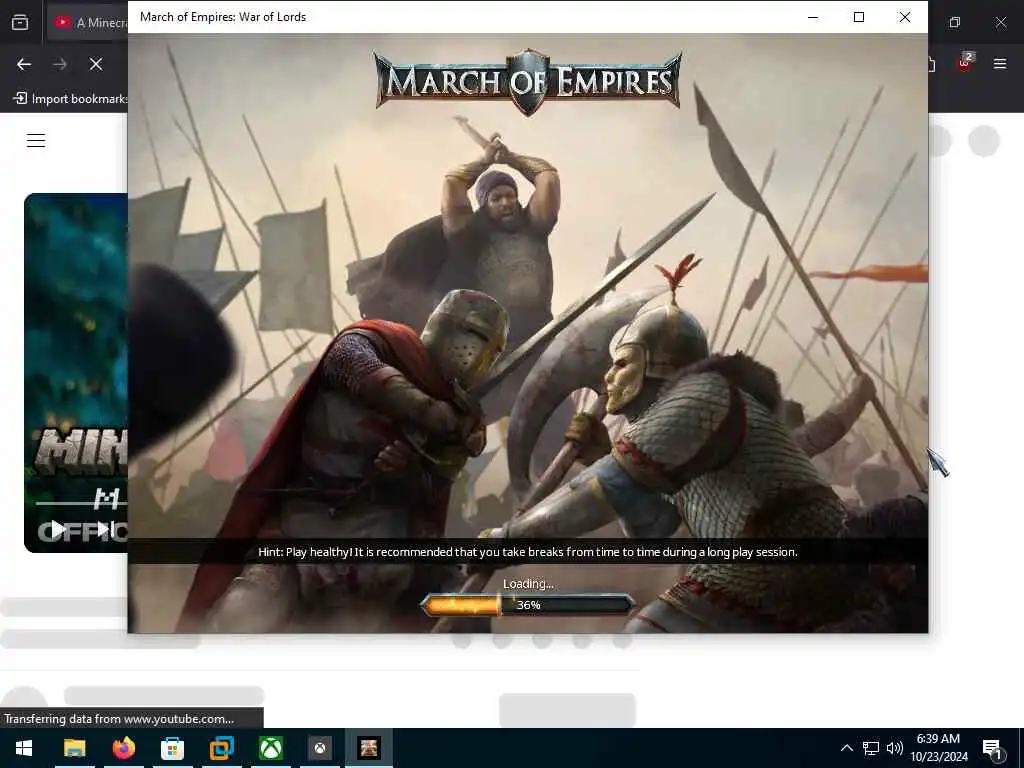
Task: Switch to Firefox from the taskbar
Action: coord(123,748)
